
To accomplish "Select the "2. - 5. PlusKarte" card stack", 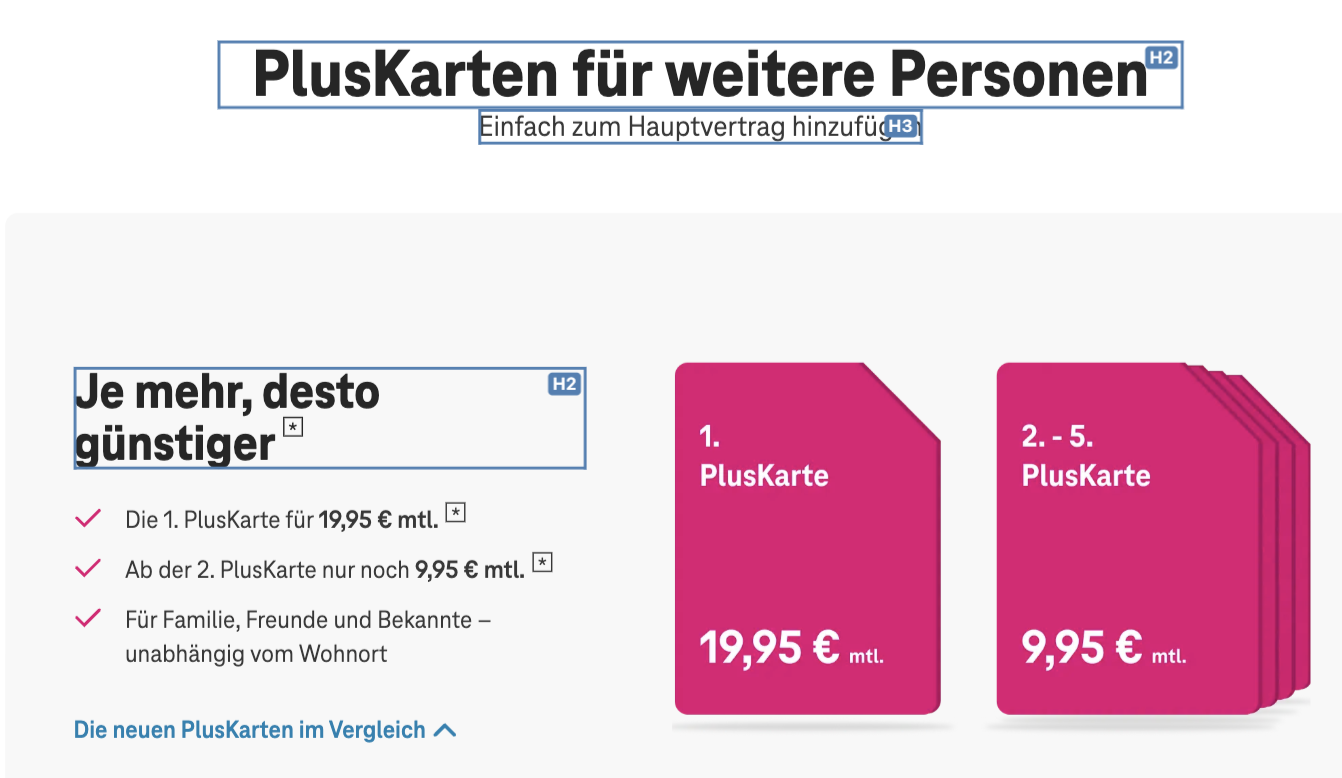I will (1130, 540).
